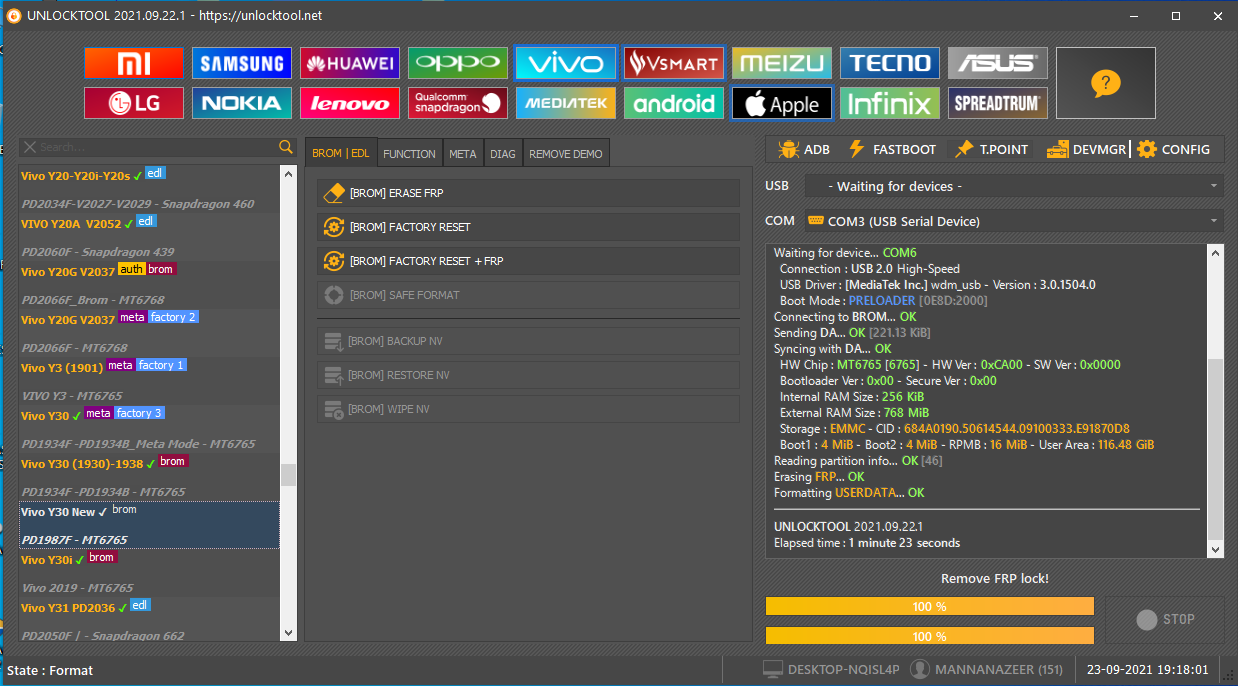1238x686 pixels.
Task: Open the ADB tools
Action: click(x=804, y=149)
